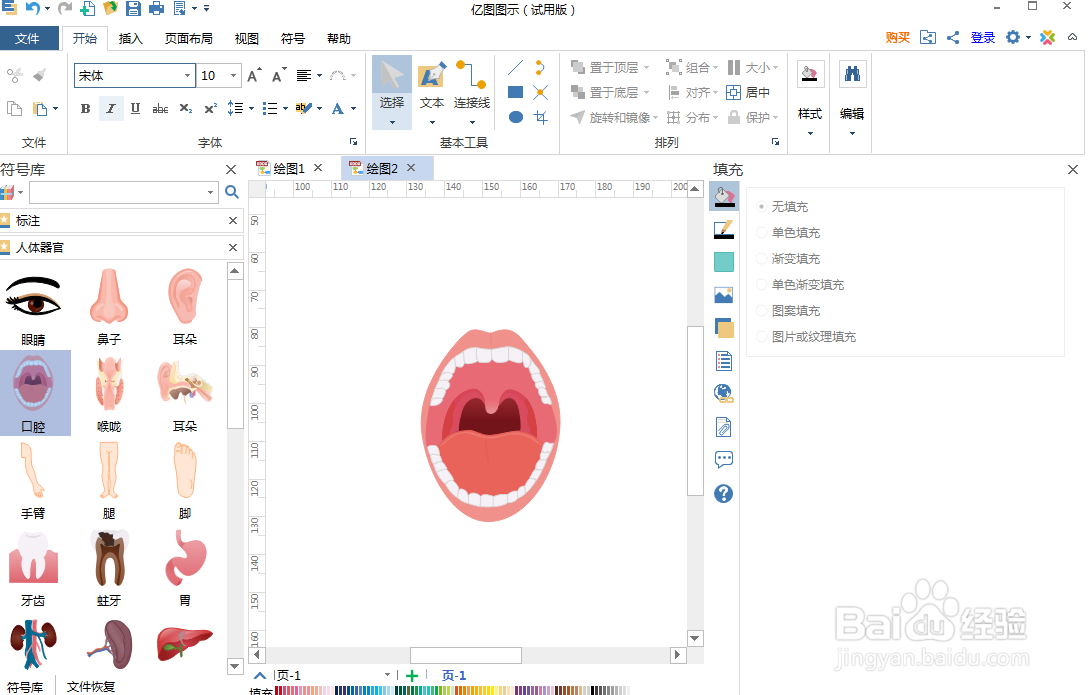Pick a swatch from the bottom color bar
The image size is (1088, 695).
[400, 690]
